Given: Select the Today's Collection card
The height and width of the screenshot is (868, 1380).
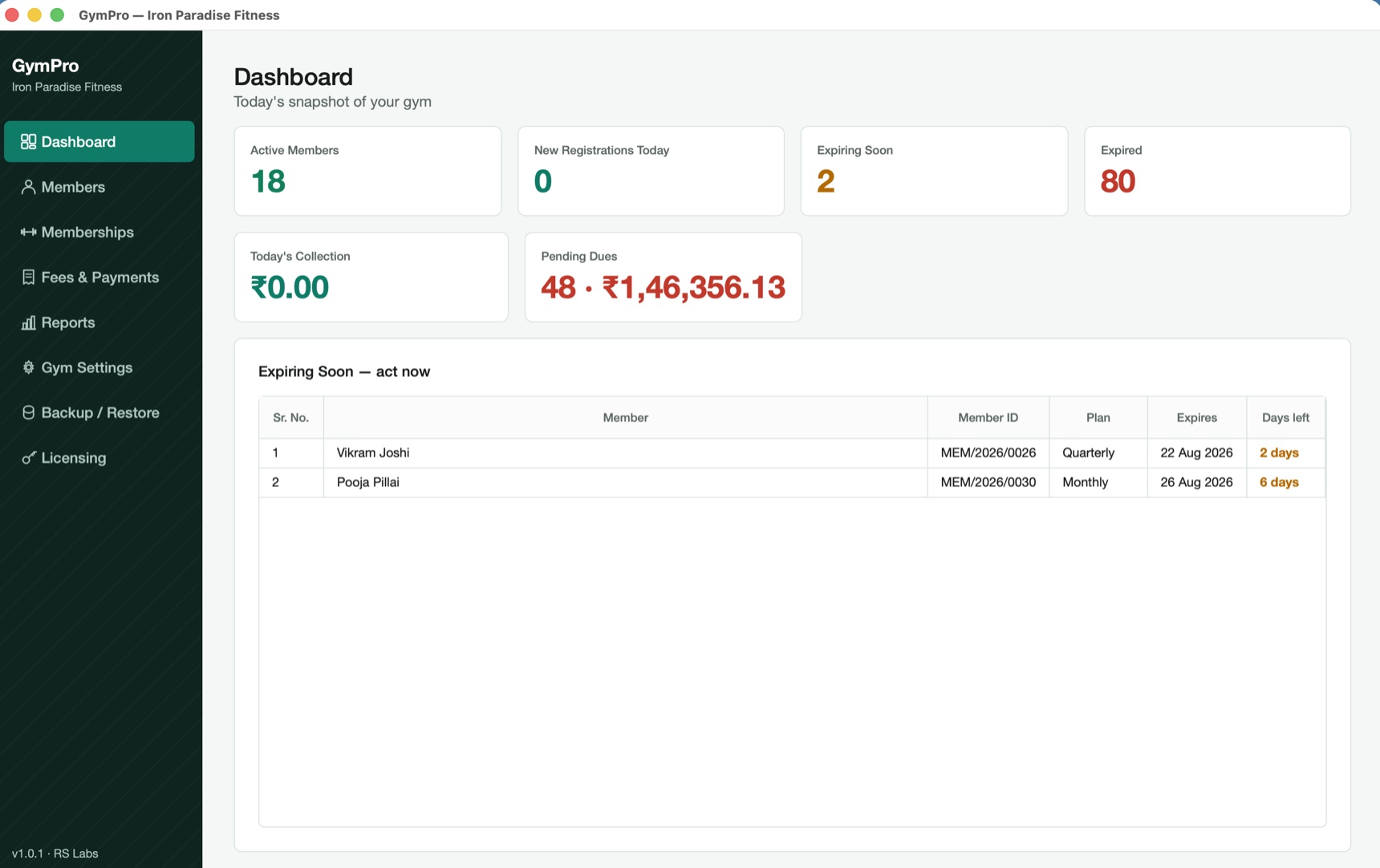Looking at the screenshot, I should [371, 277].
